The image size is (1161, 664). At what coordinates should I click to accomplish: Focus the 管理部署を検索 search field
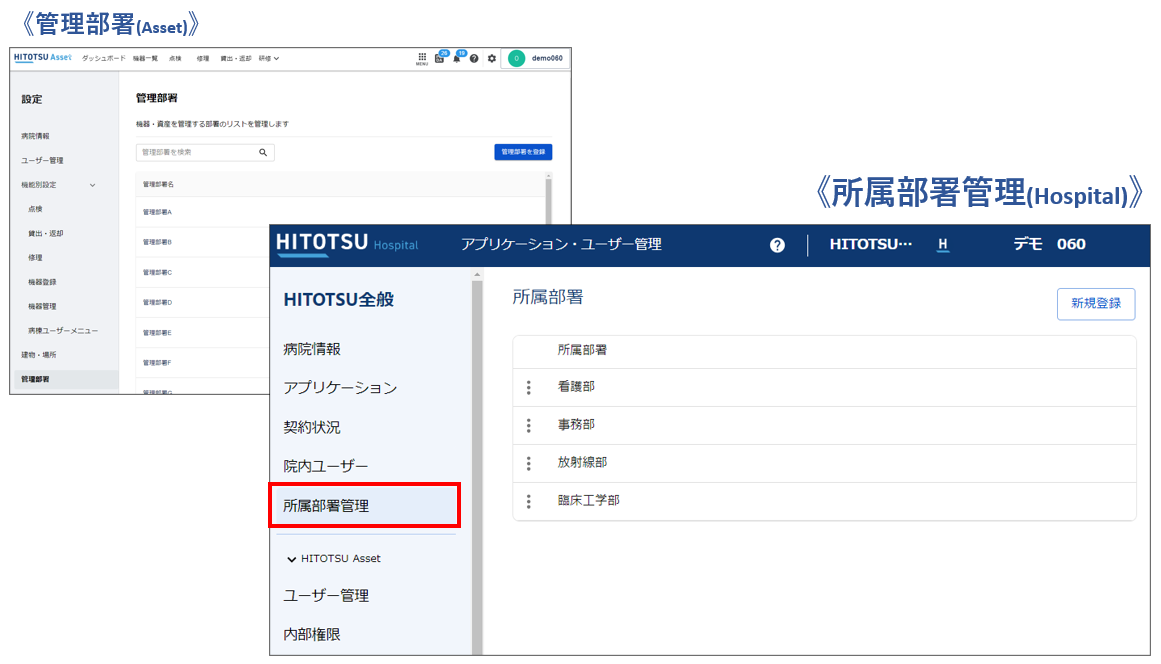[x=205, y=152]
